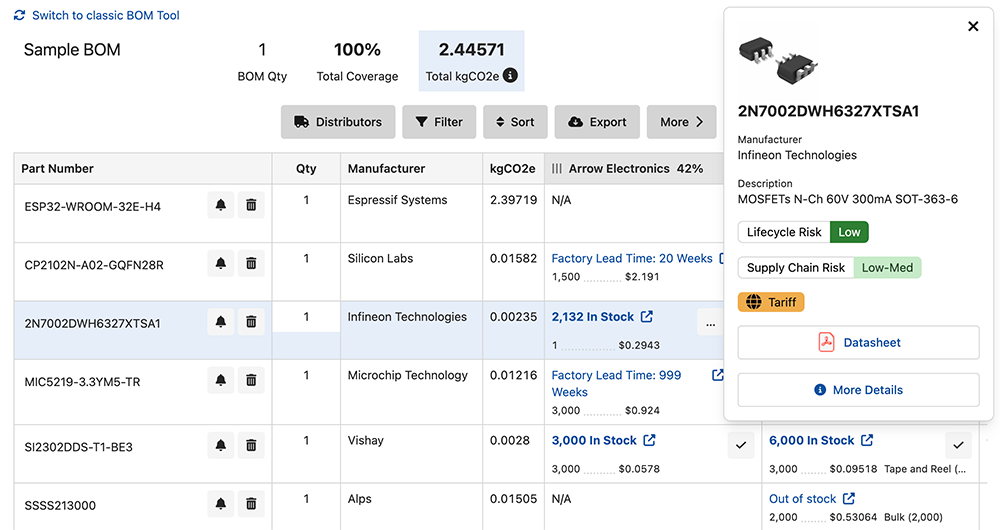Click the bell icon for 2N7002DWH6327XTSA1
Screen dimensions: 1000x530
(221, 321)
